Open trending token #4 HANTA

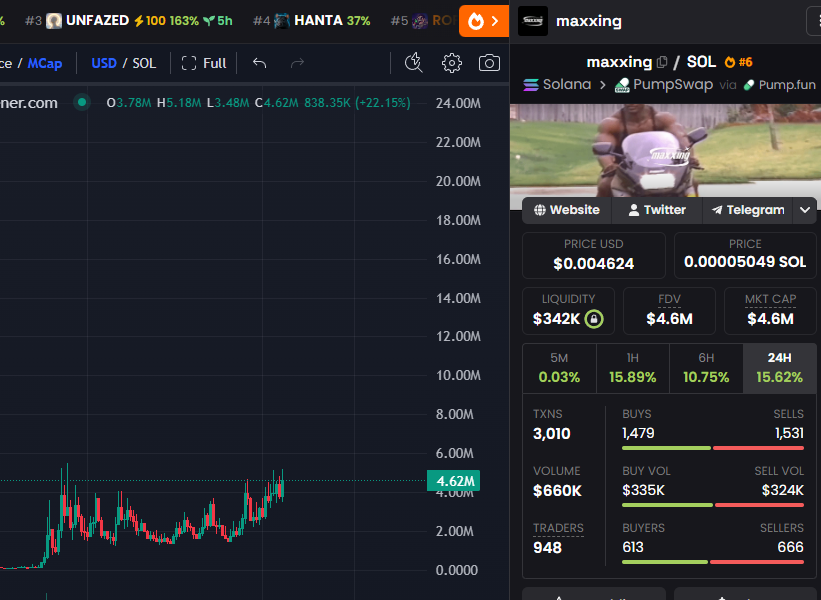point(312,21)
